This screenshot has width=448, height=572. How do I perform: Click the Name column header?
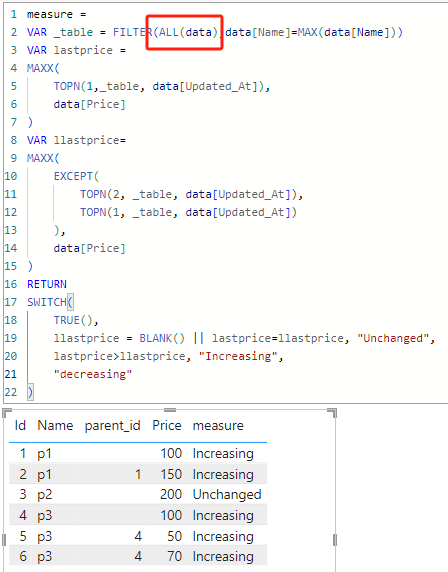55,425
